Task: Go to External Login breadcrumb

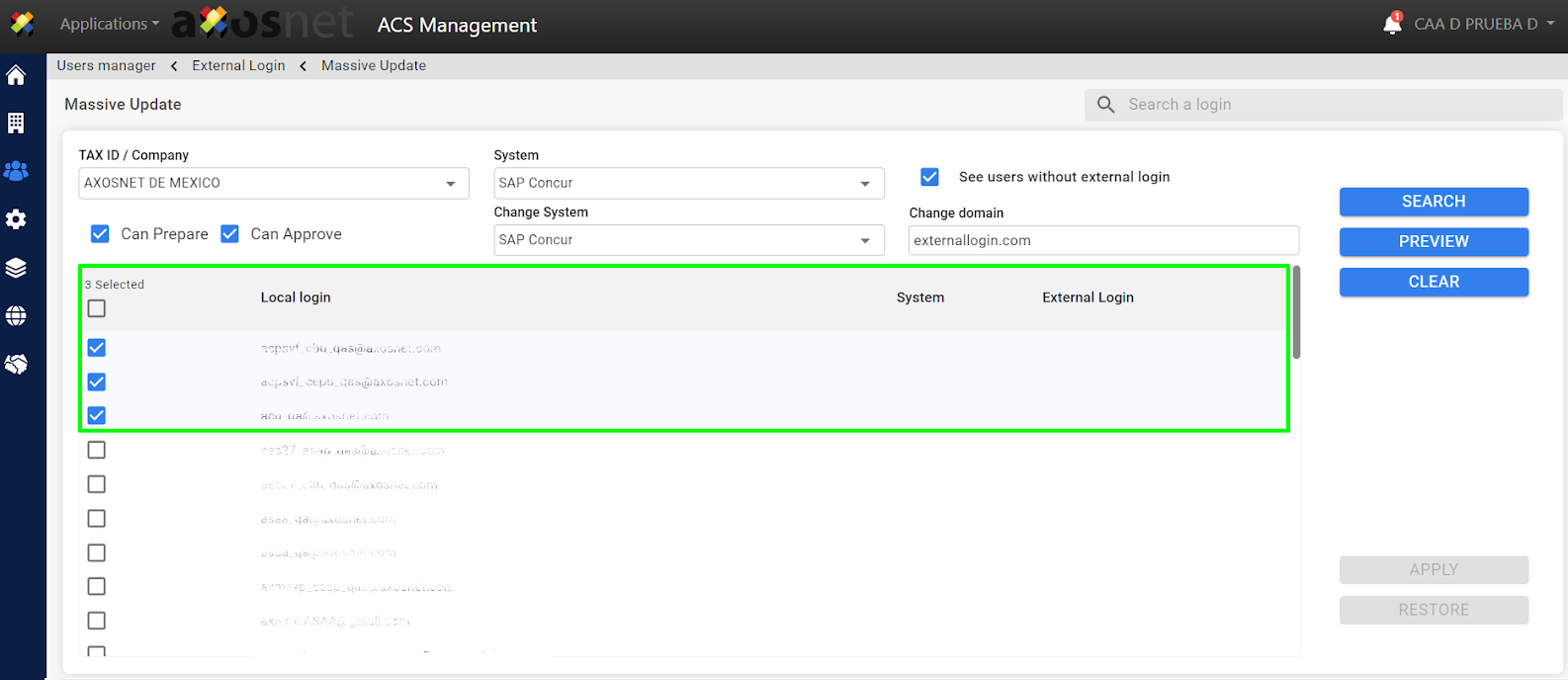Action: click(x=238, y=65)
